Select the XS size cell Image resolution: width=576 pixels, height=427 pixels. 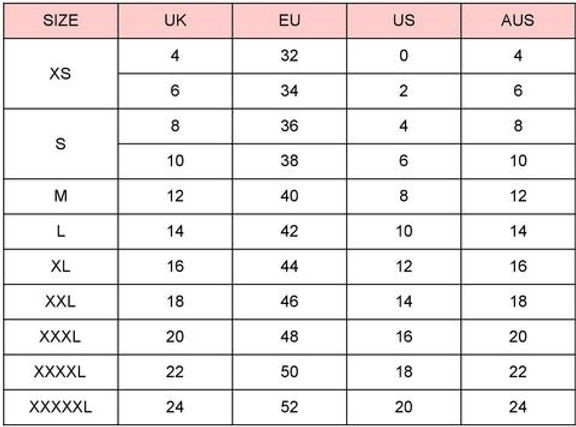point(61,73)
